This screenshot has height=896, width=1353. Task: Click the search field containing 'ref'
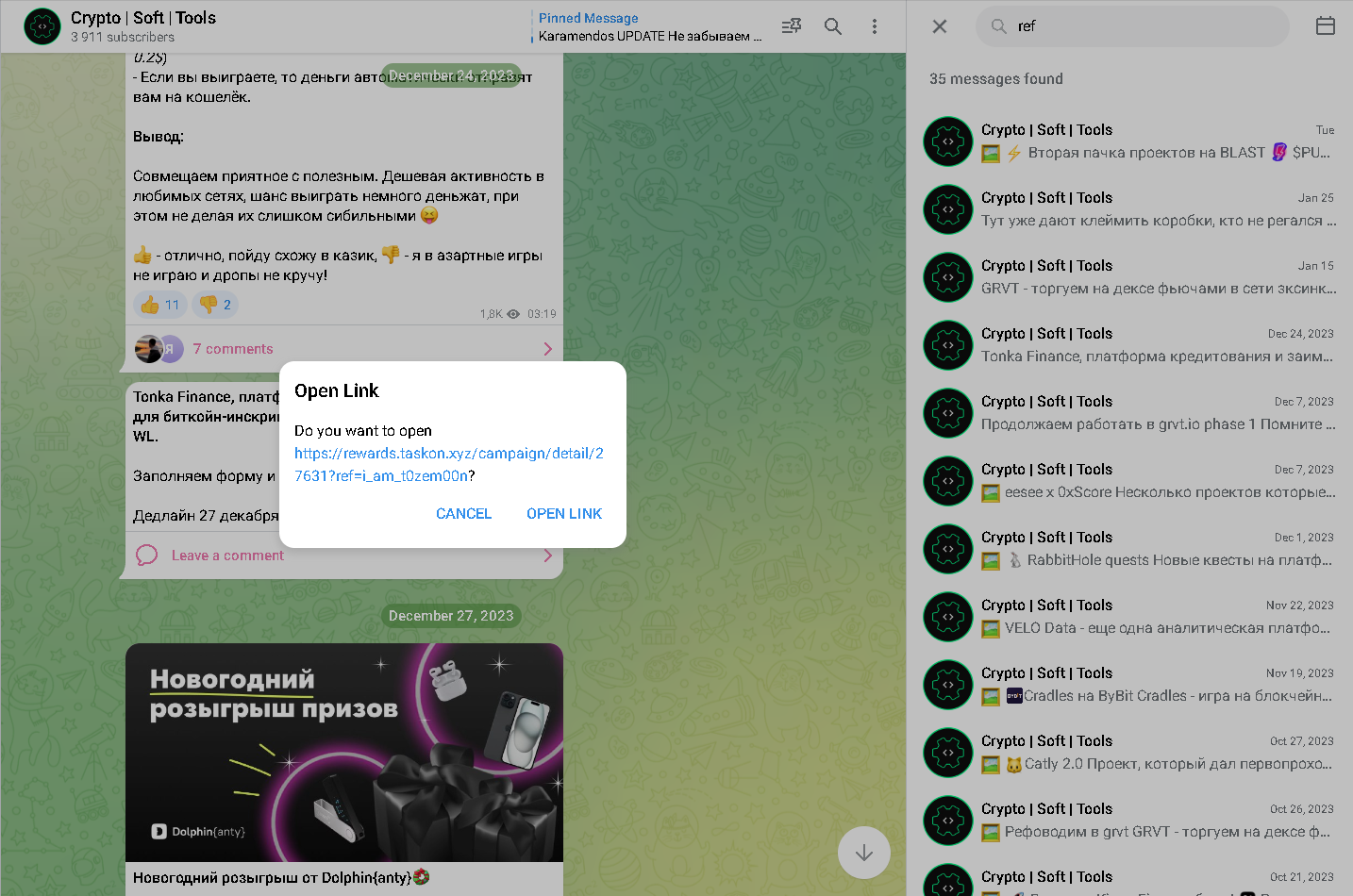point(1132,26)
